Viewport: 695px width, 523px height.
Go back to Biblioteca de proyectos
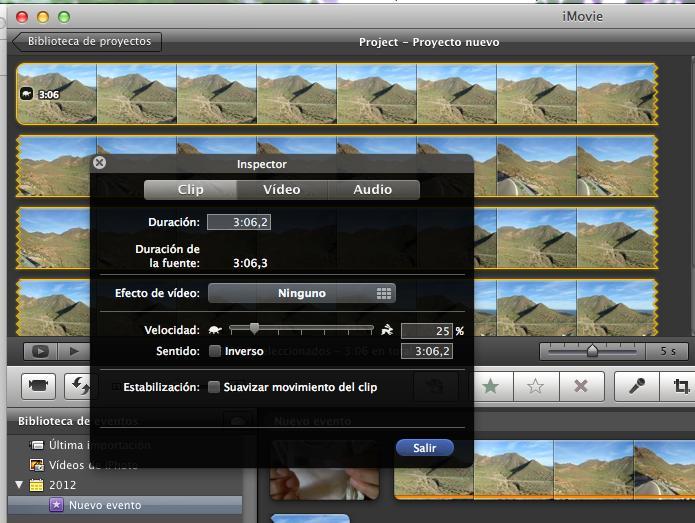[88, 42]
